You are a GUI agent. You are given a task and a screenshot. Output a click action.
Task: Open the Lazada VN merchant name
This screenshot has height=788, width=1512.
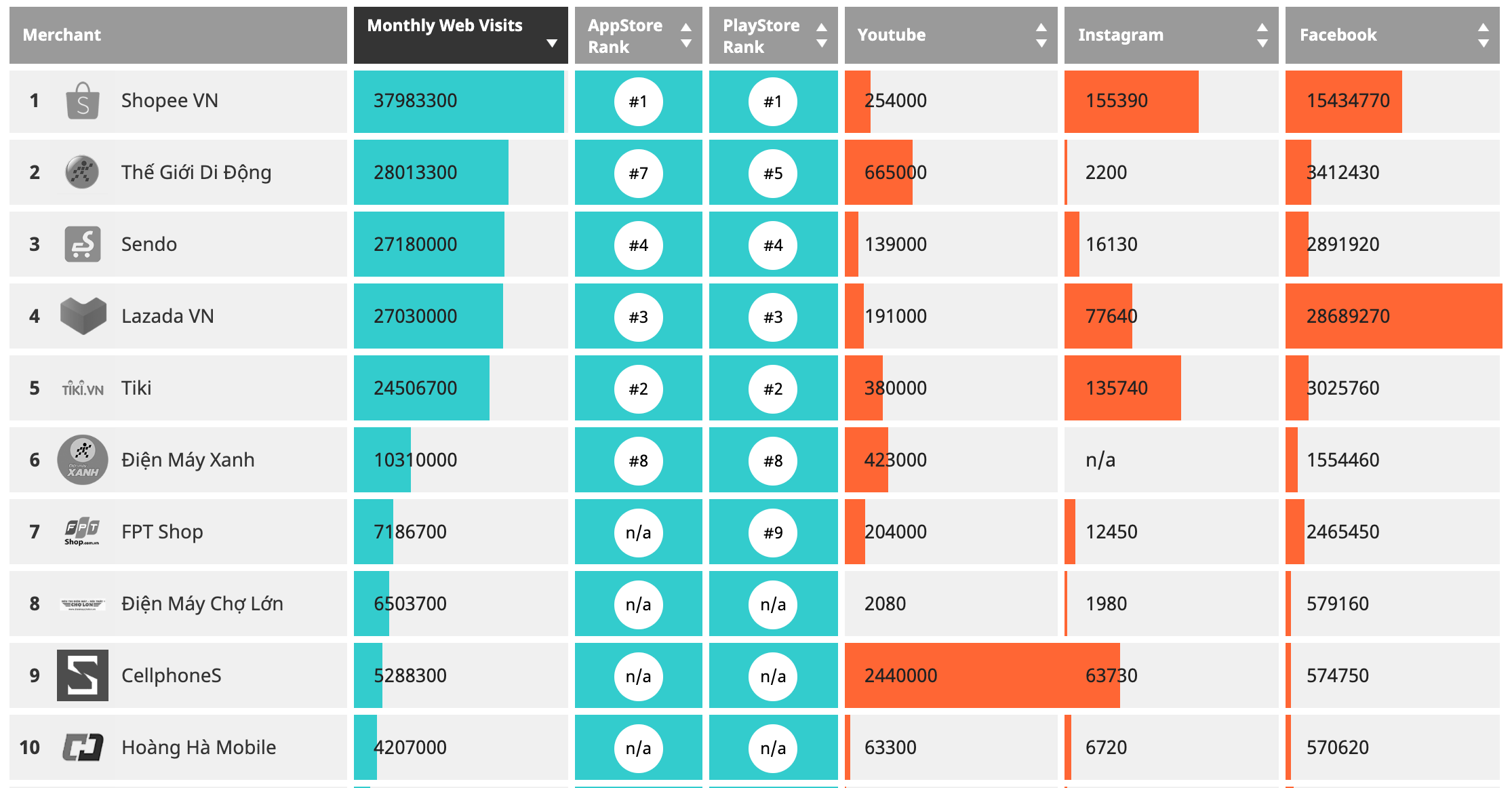tap(167, 316)
